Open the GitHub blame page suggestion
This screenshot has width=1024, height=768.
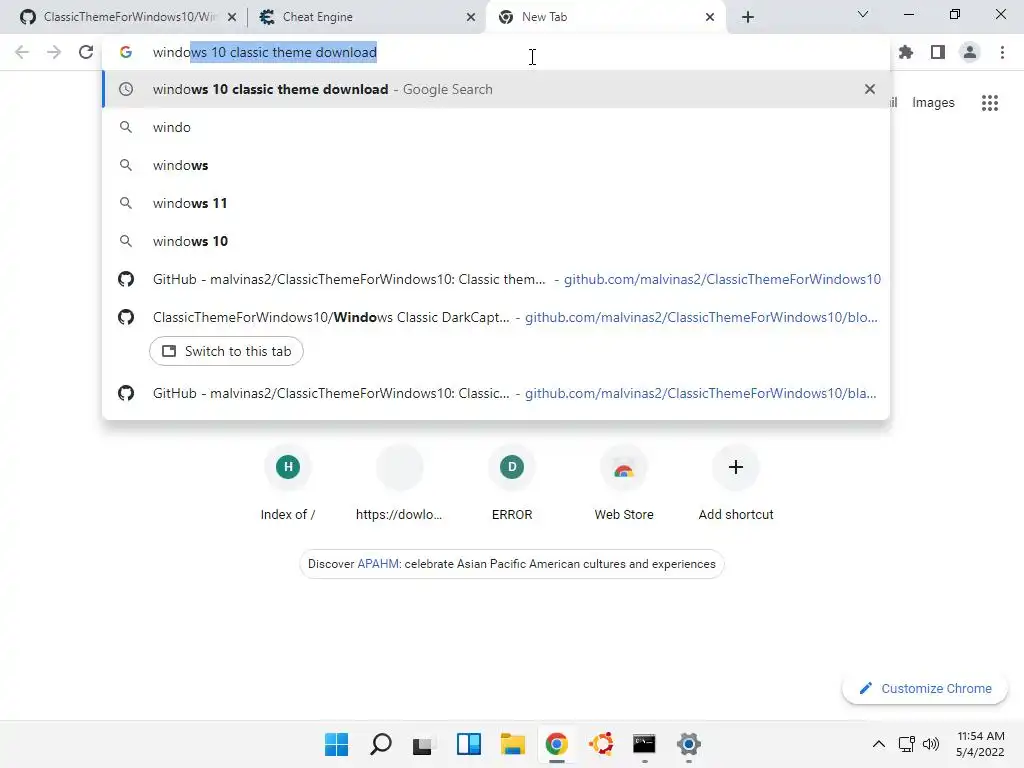(x=496, y=393)
